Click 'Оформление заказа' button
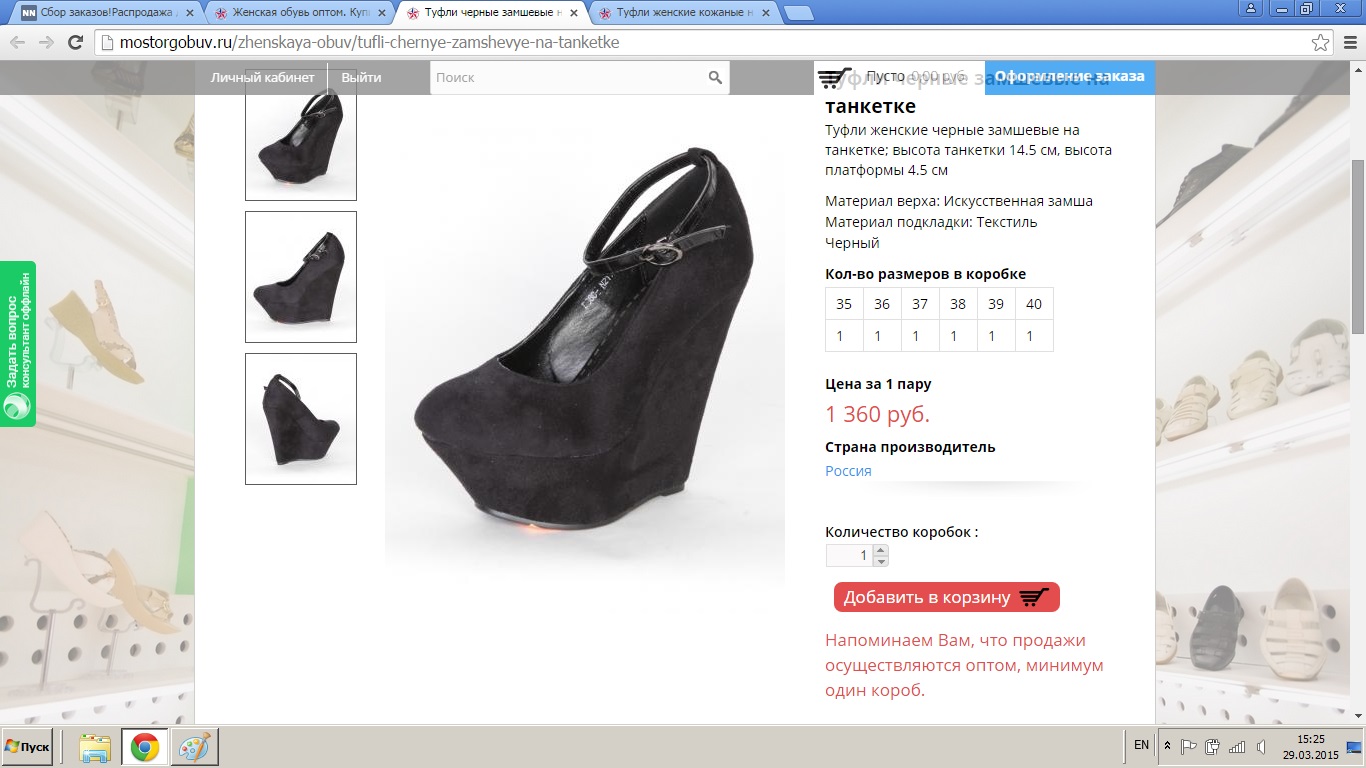Viewport: 1366px width, 768px height. click(1070, 76)
